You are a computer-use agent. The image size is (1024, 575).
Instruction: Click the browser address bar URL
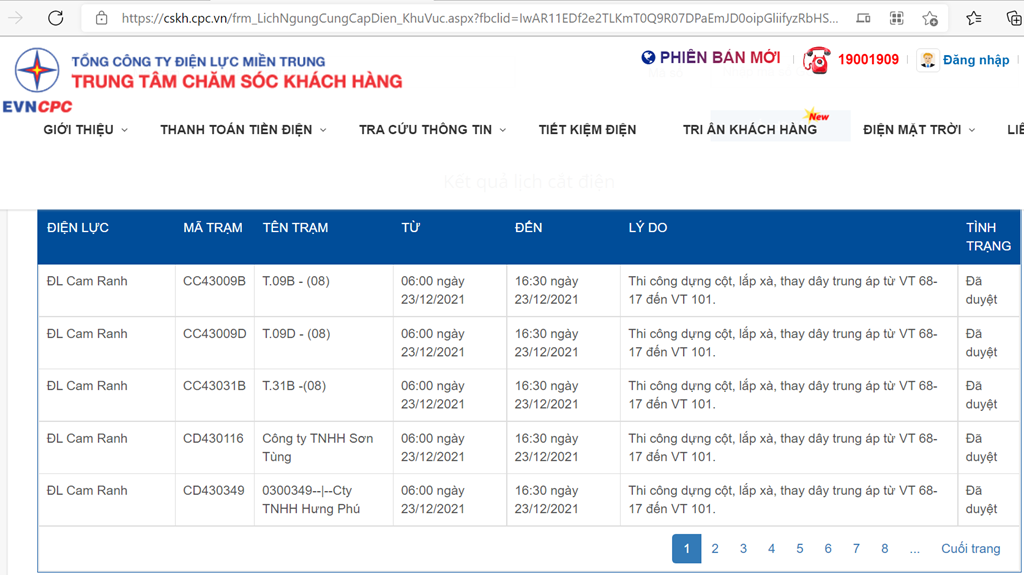pyautogui.click(x=480, y=18)
